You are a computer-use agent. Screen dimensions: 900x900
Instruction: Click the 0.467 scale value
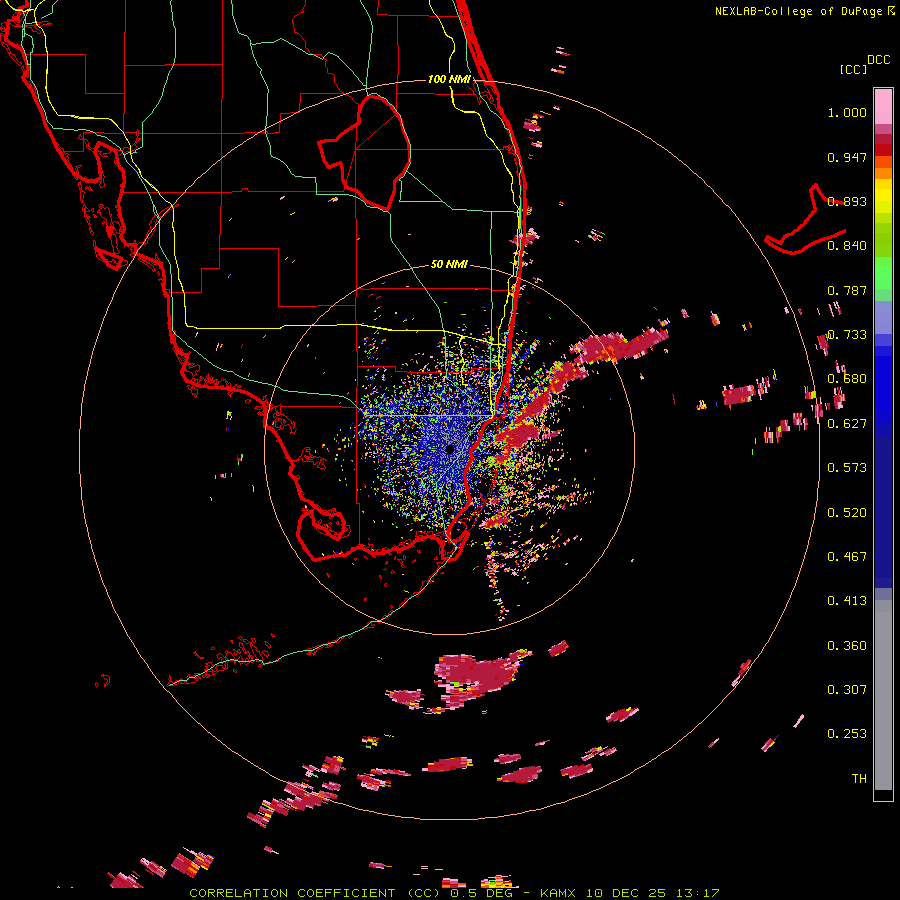tap(847, 557)
